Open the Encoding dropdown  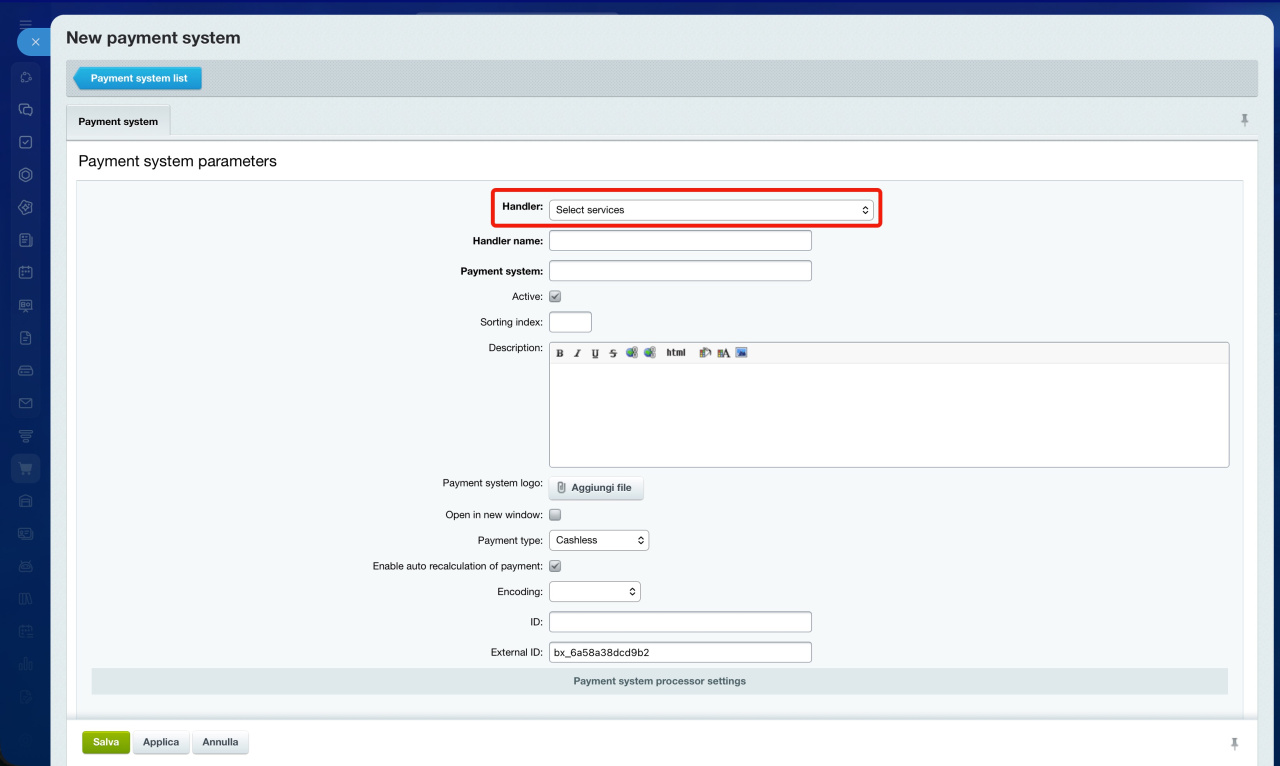click(x=595, y=592)
